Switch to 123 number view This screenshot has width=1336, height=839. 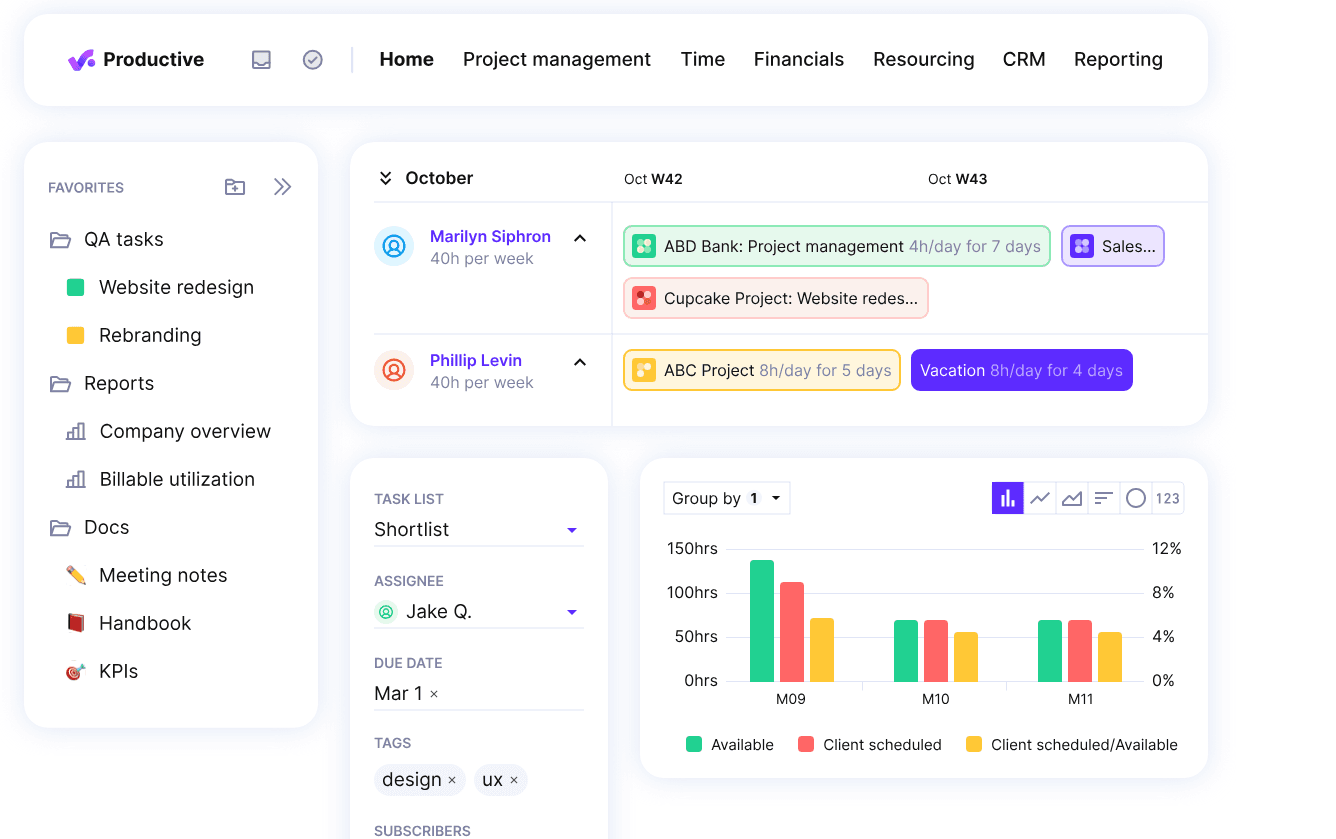tap(1168, 498)
